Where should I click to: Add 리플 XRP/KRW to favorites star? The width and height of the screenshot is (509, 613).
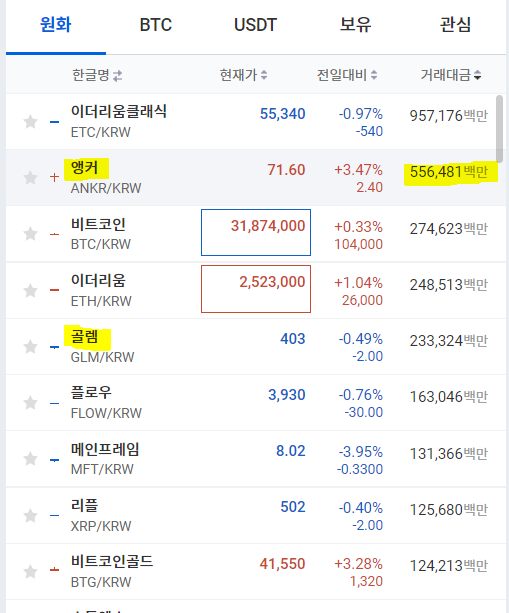click(30, 516)
